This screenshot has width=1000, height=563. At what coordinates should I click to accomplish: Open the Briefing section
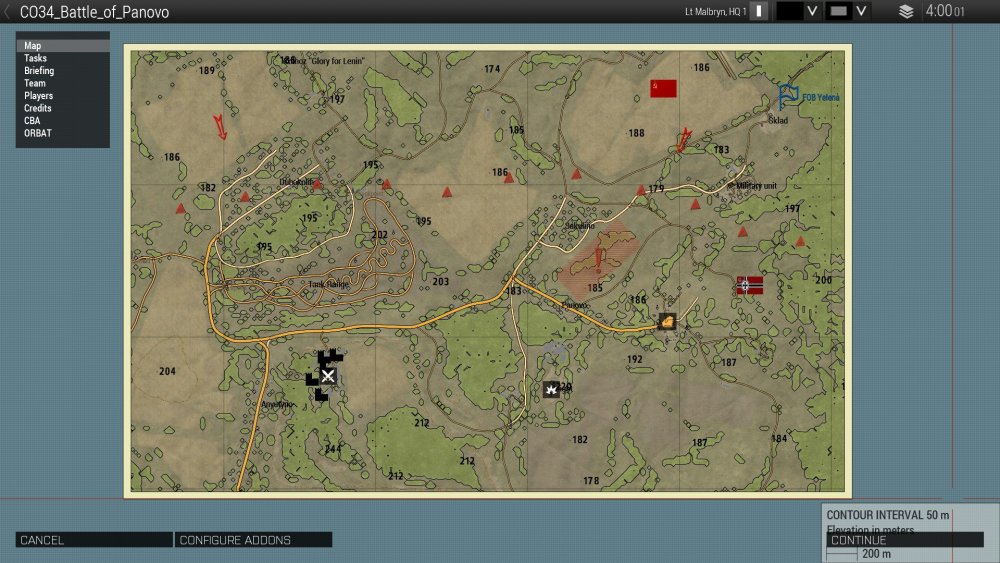click(39, 71)
